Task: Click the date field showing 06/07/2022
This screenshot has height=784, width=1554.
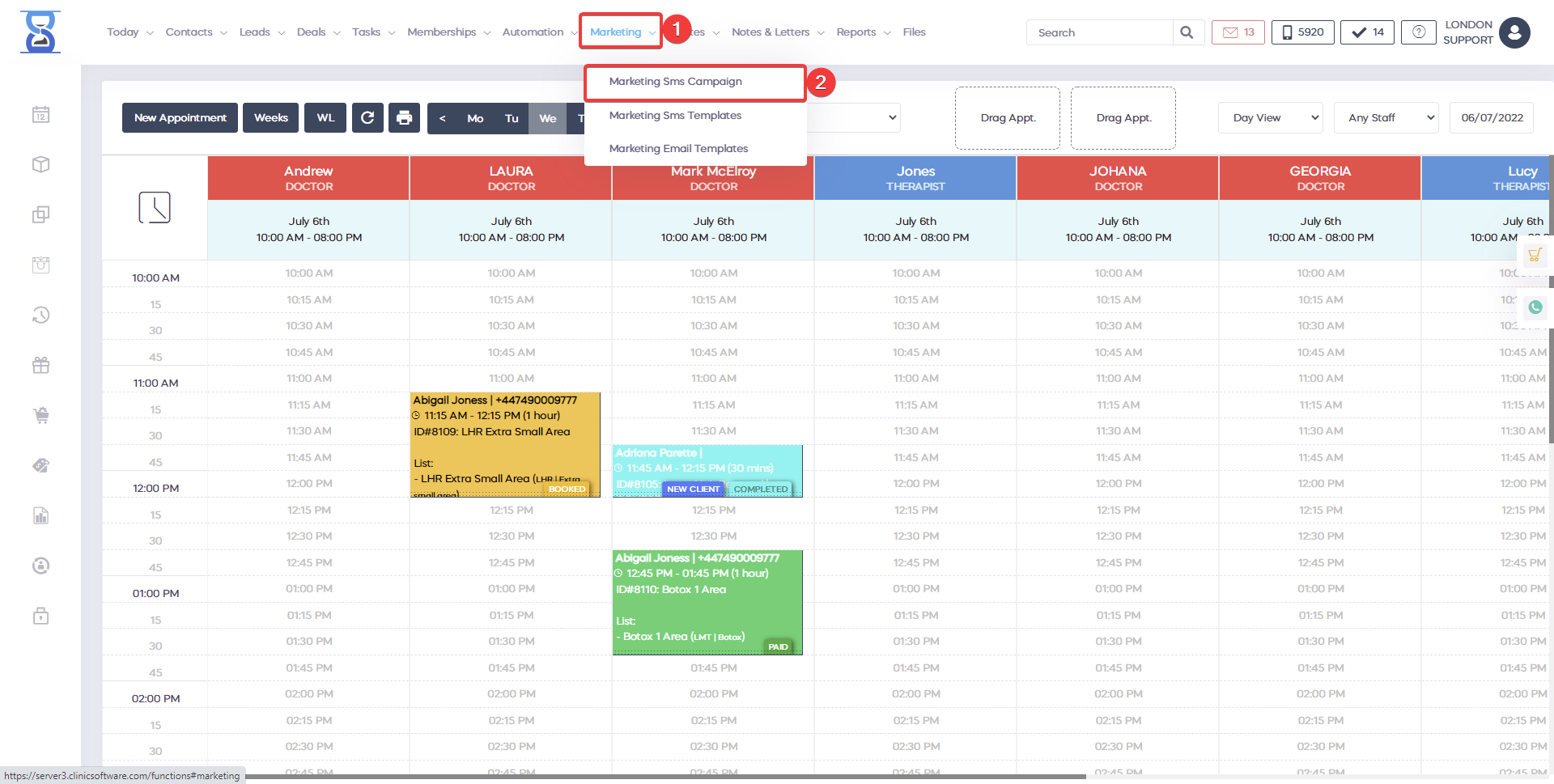Action: click(1492, 118)
